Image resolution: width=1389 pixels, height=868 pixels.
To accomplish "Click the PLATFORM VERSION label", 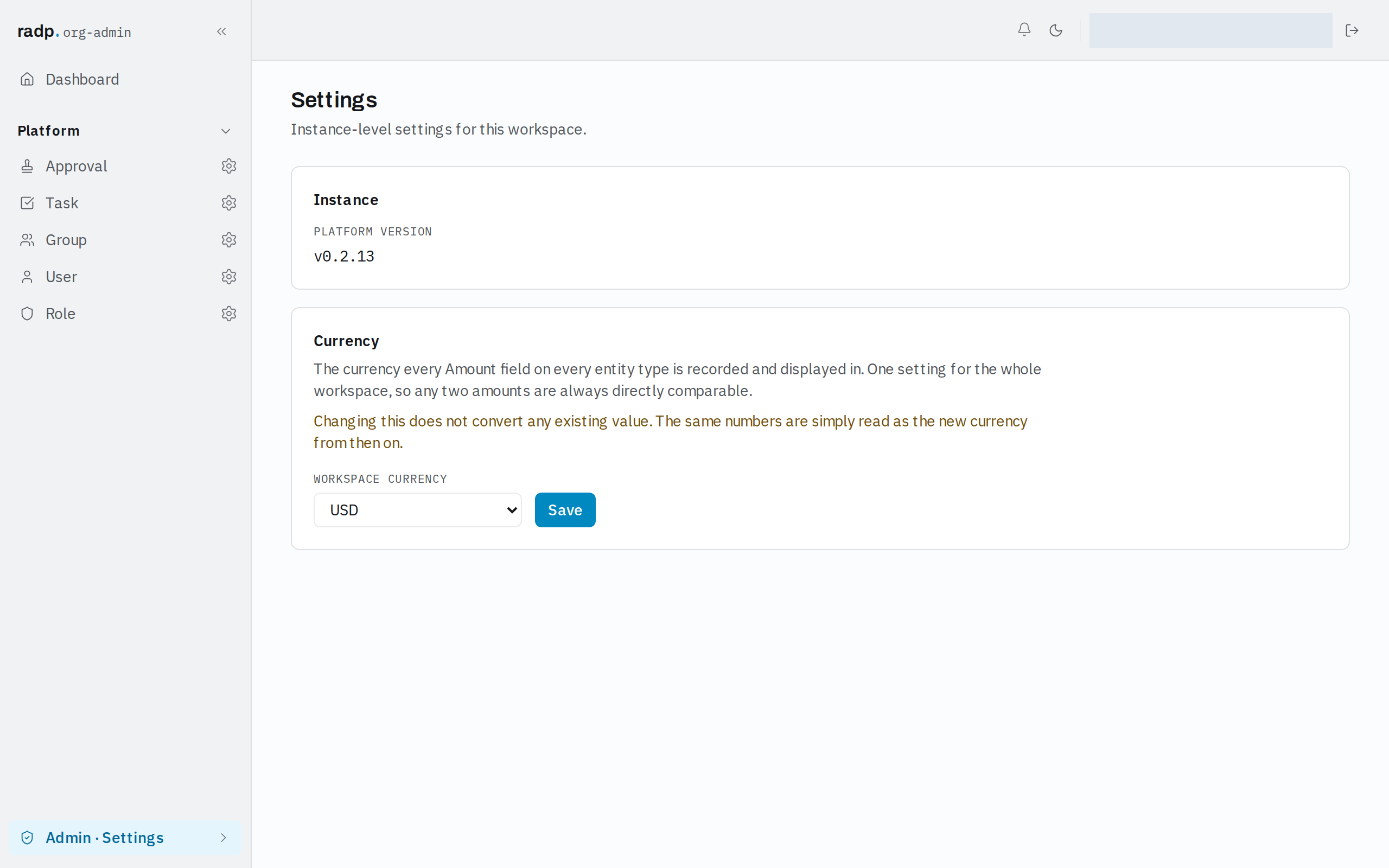I will pos(373,231).
